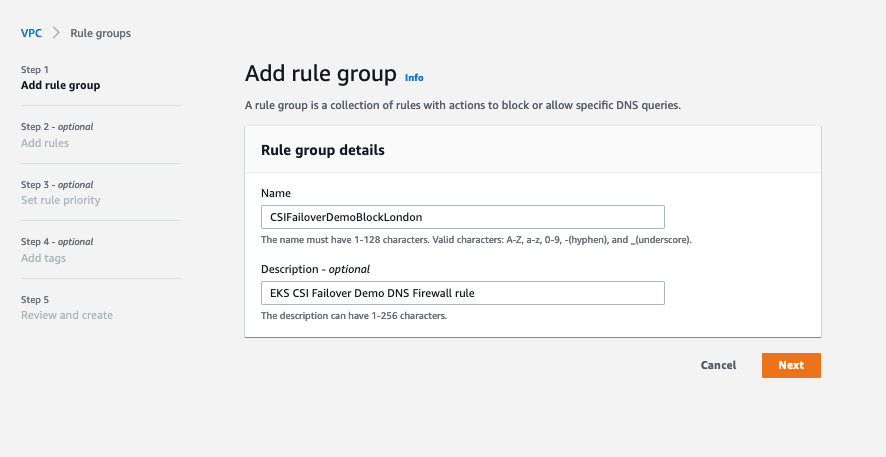Cancel the rule group creation

click(x=718, y=365)
